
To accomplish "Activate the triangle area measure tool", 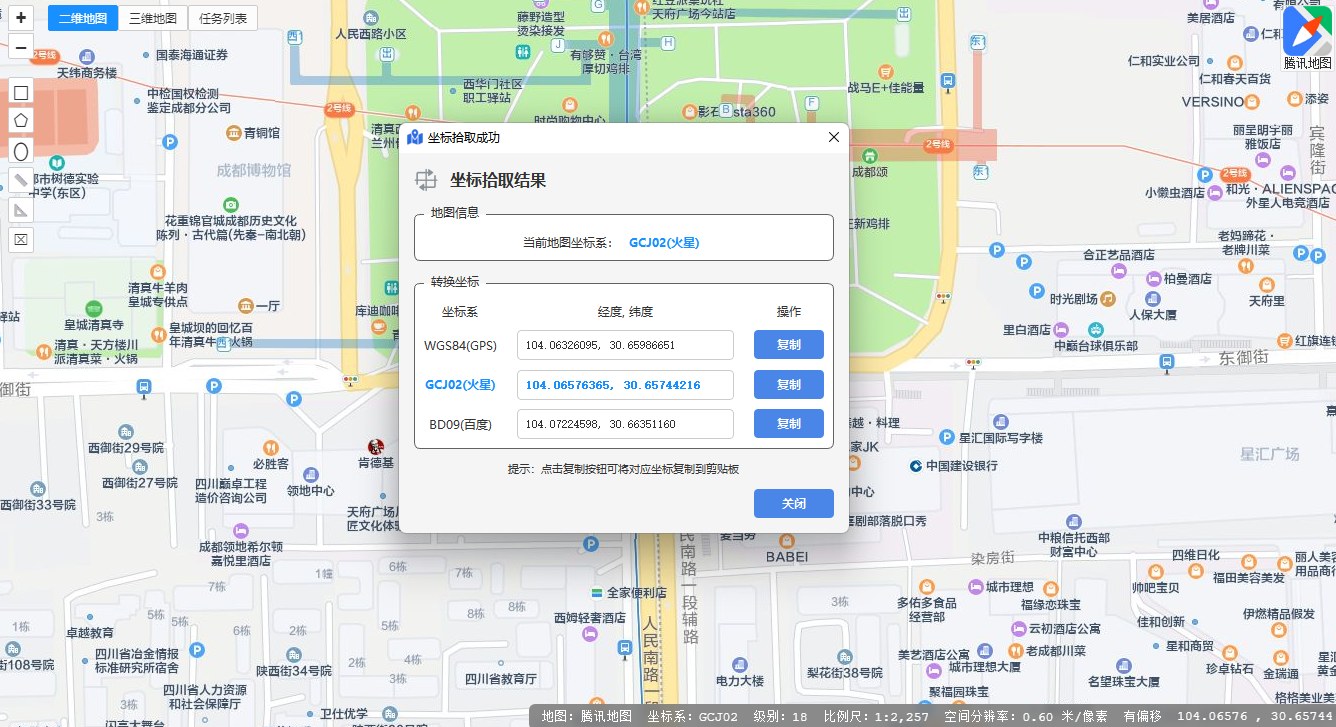I will pos(21,210).
